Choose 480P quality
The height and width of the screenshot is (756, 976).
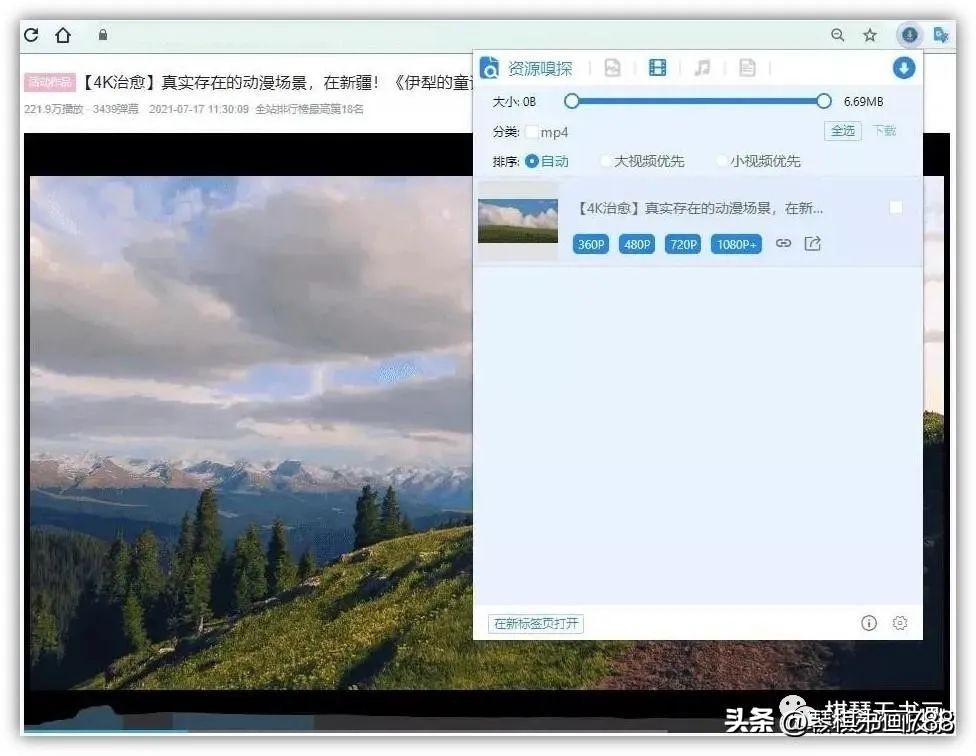tap(637, 245)
